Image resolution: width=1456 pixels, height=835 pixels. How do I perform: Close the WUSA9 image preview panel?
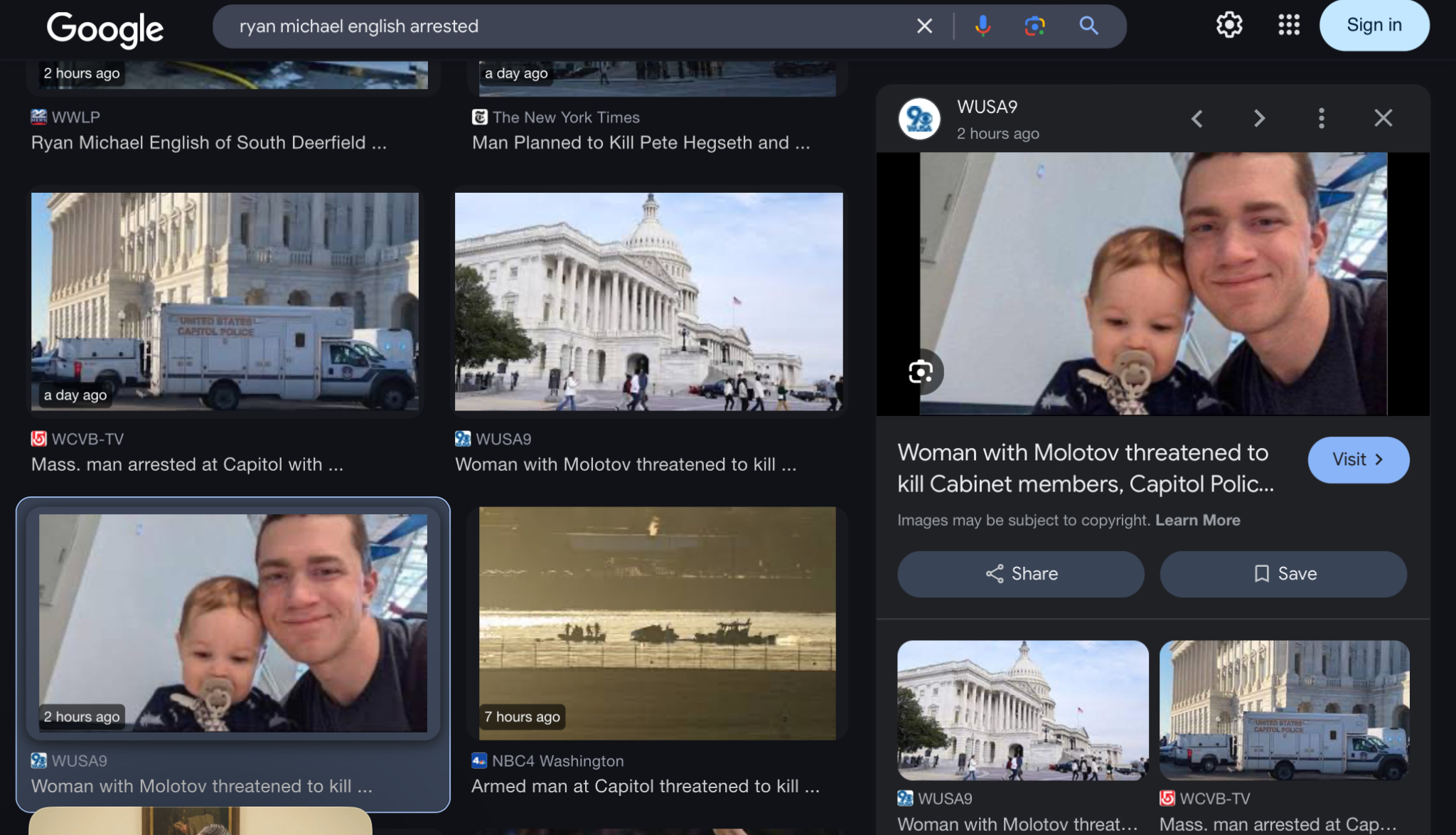tap(1383, 118)
